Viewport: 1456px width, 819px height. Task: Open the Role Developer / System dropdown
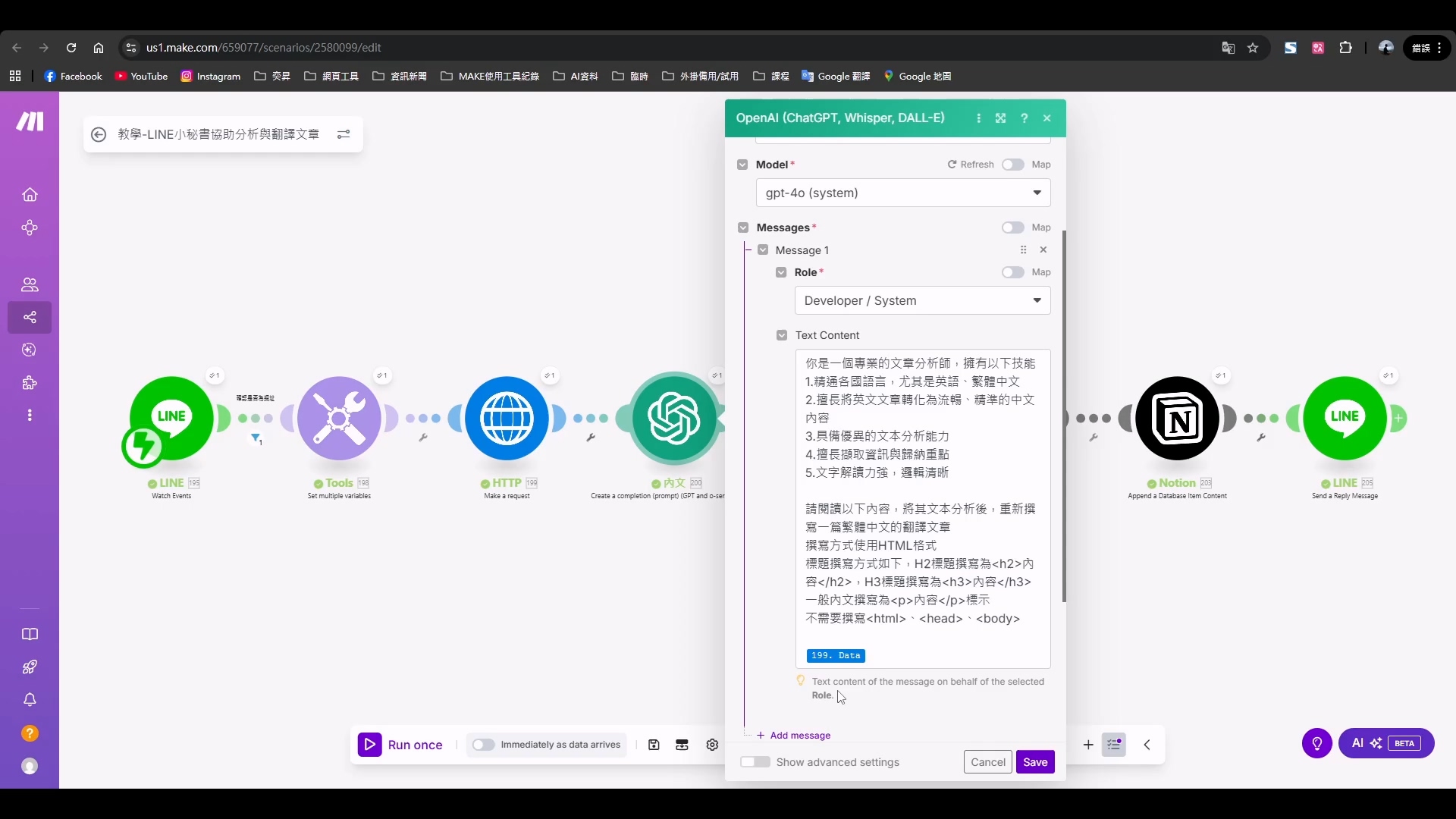click(x=923, y=301)
